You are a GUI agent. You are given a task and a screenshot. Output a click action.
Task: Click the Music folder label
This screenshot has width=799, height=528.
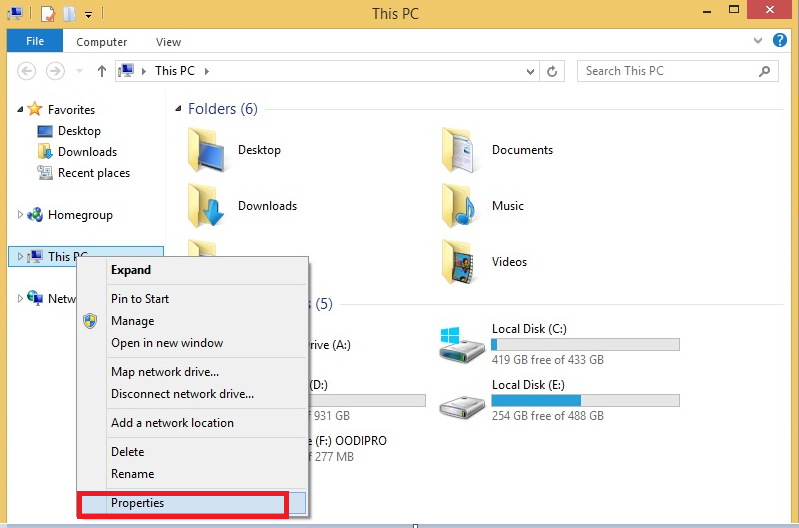point(508,206)
